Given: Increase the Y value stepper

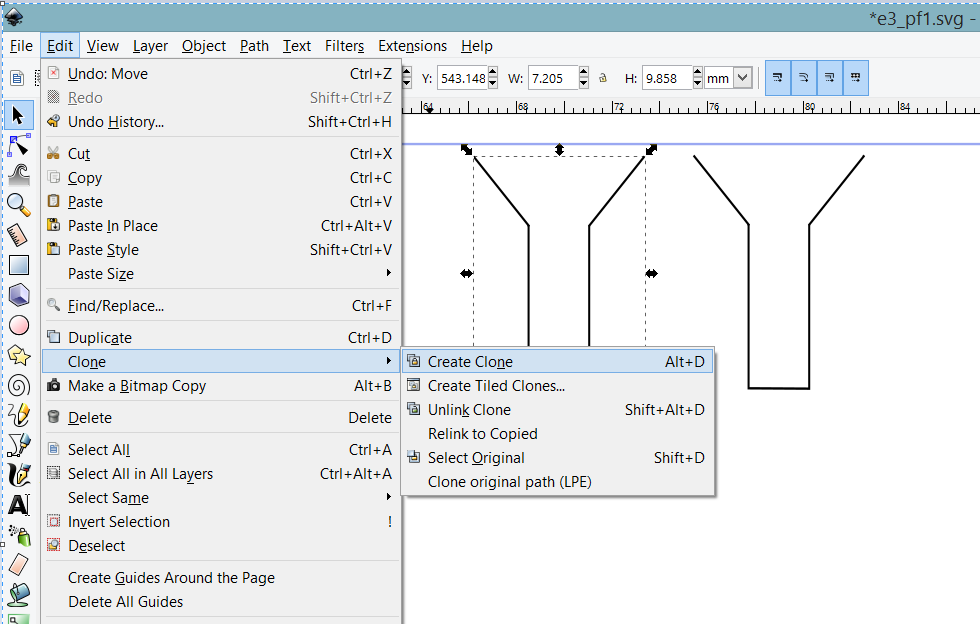Looking at the screenshot, I should pos(492,73).
